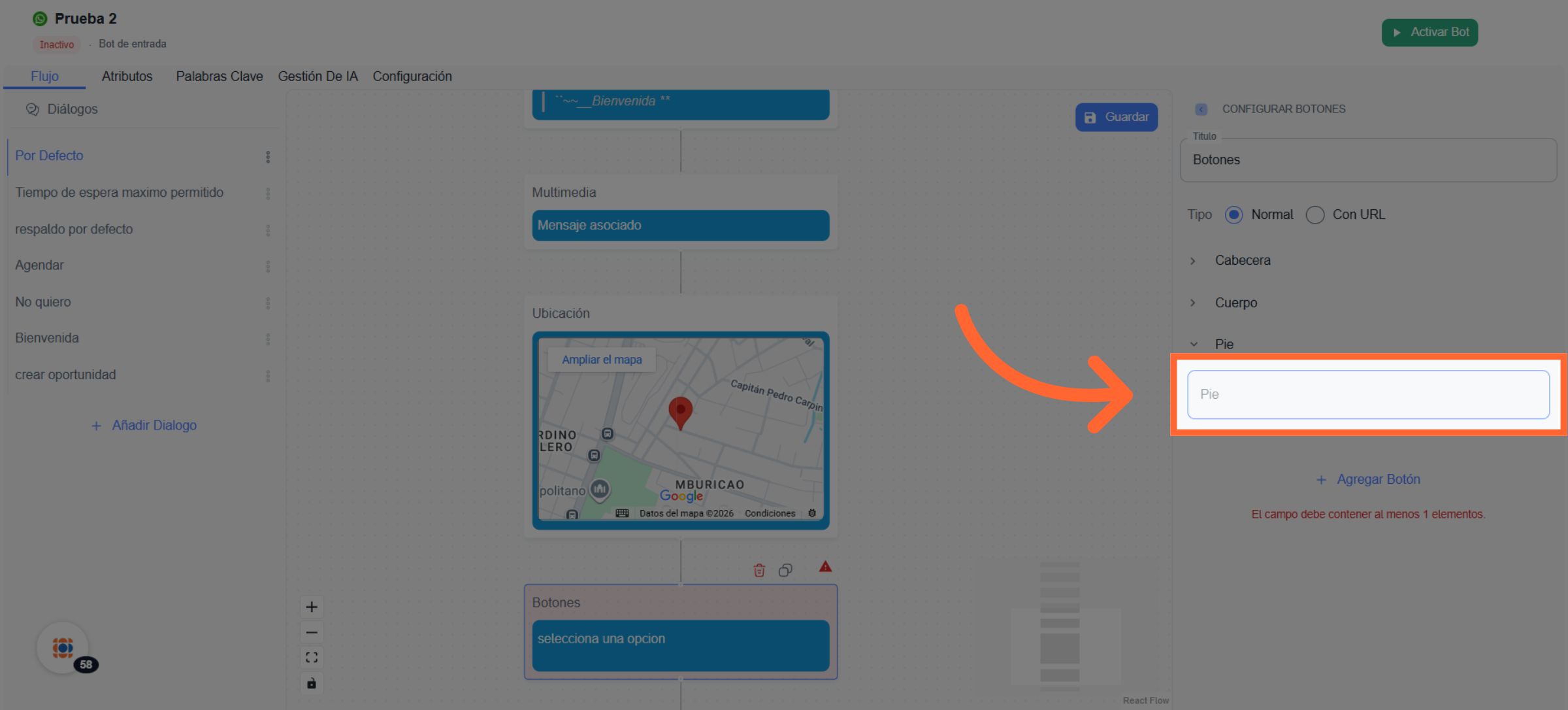This screenshot has height=710, width=1568.
Task: Delete the Botones node with trash icon
Action: (x=759, y=570)
